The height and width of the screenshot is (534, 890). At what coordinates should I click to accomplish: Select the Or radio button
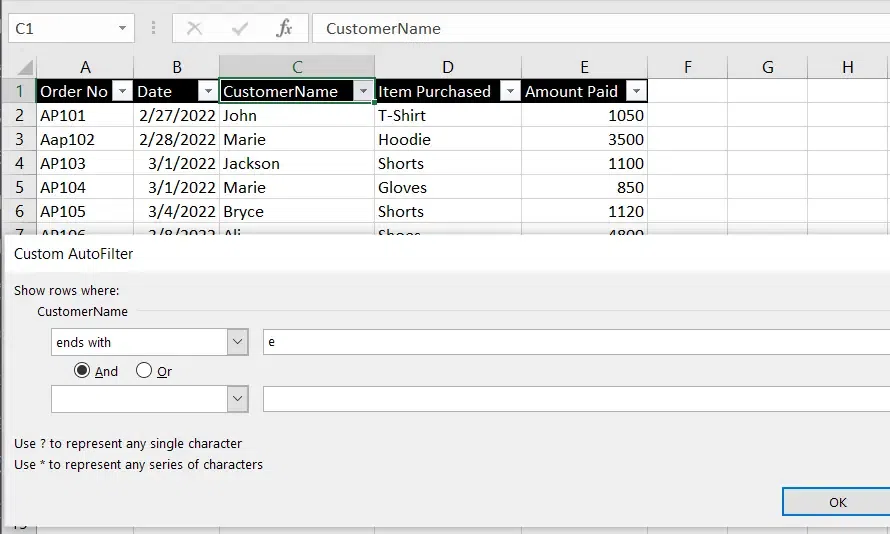[x=144, y=371]
